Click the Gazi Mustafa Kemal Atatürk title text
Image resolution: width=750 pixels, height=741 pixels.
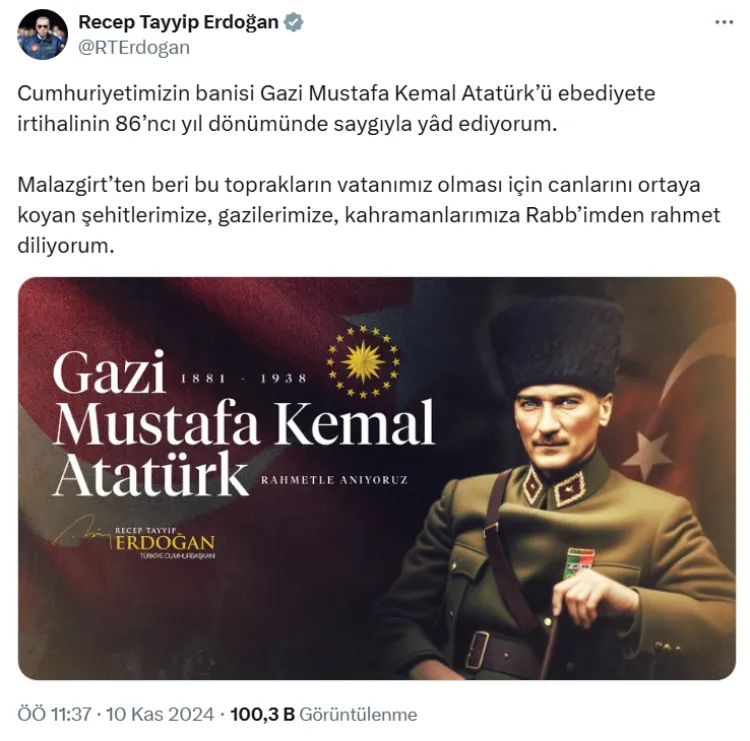pos(243,423)
